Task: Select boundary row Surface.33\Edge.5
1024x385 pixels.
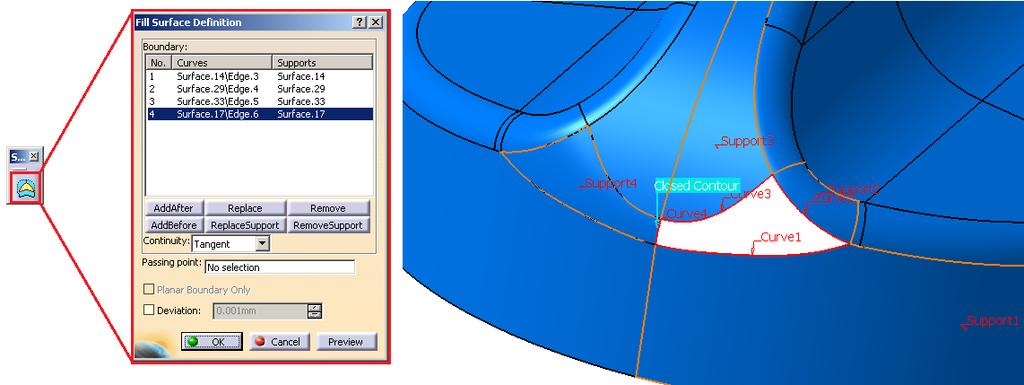Action: click(x=259, y=101)
